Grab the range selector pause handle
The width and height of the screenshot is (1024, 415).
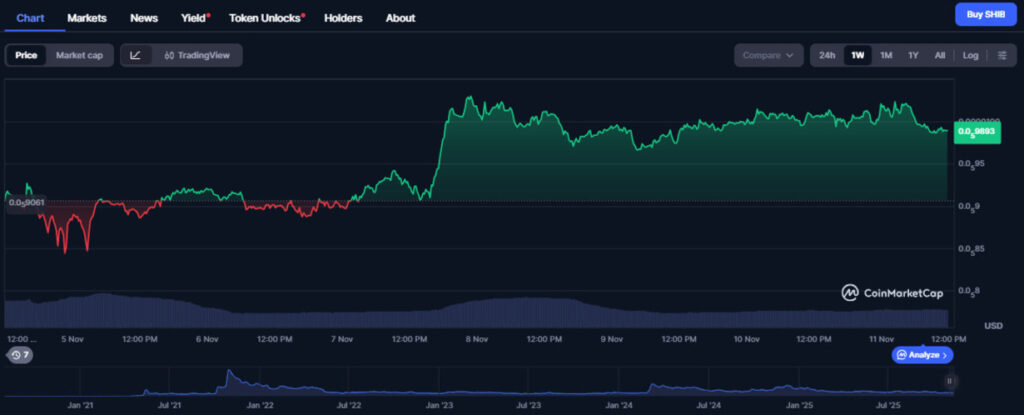pos(950,381)
